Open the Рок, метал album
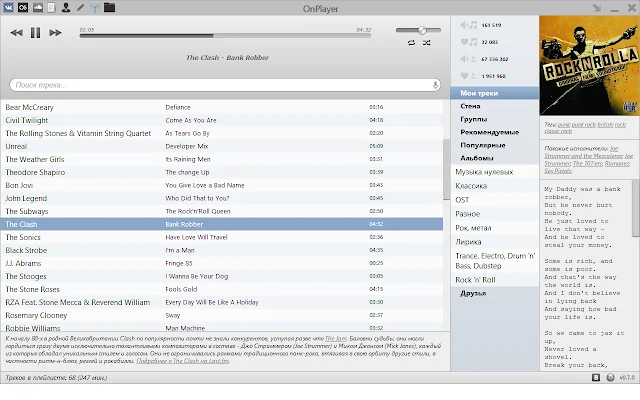This screenshot has height=400, width=640. (495, 228)
